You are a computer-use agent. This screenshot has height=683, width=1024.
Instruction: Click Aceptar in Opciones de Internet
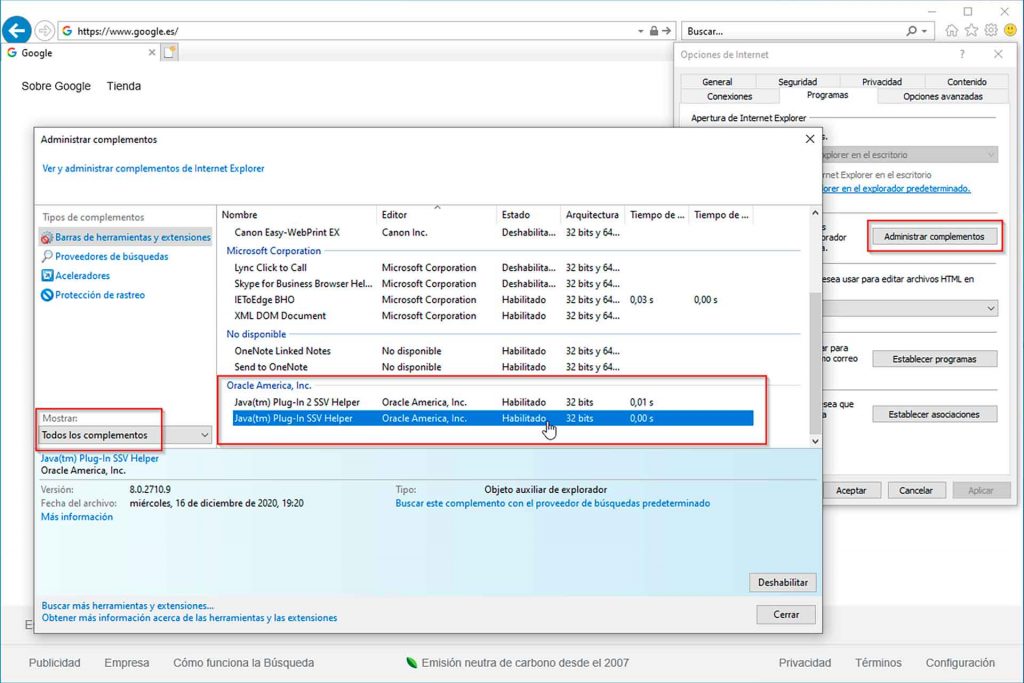[851, 490]
